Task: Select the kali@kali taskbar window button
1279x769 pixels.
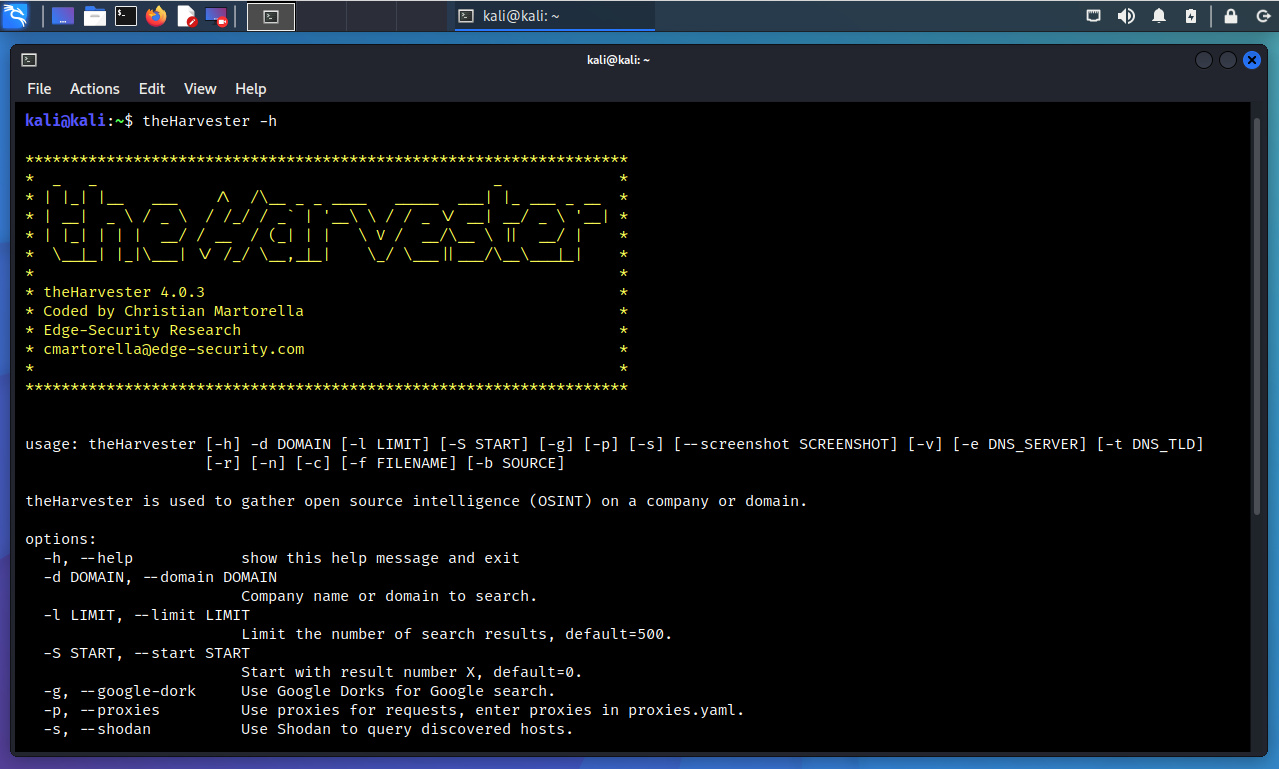Action: tap(554, 16)
